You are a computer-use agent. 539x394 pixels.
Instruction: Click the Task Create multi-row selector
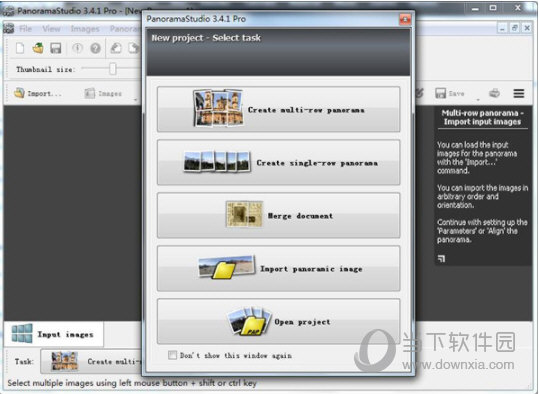click(92, 361)
